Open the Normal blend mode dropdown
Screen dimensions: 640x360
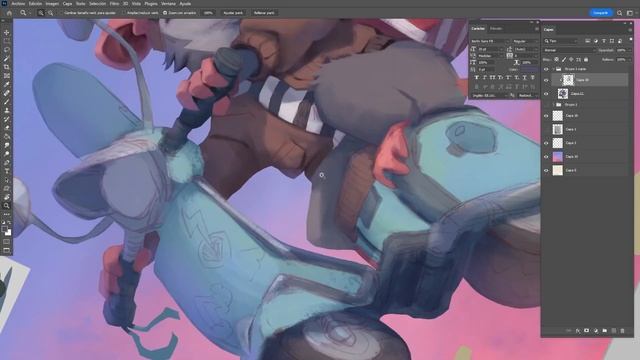[570, 50]
